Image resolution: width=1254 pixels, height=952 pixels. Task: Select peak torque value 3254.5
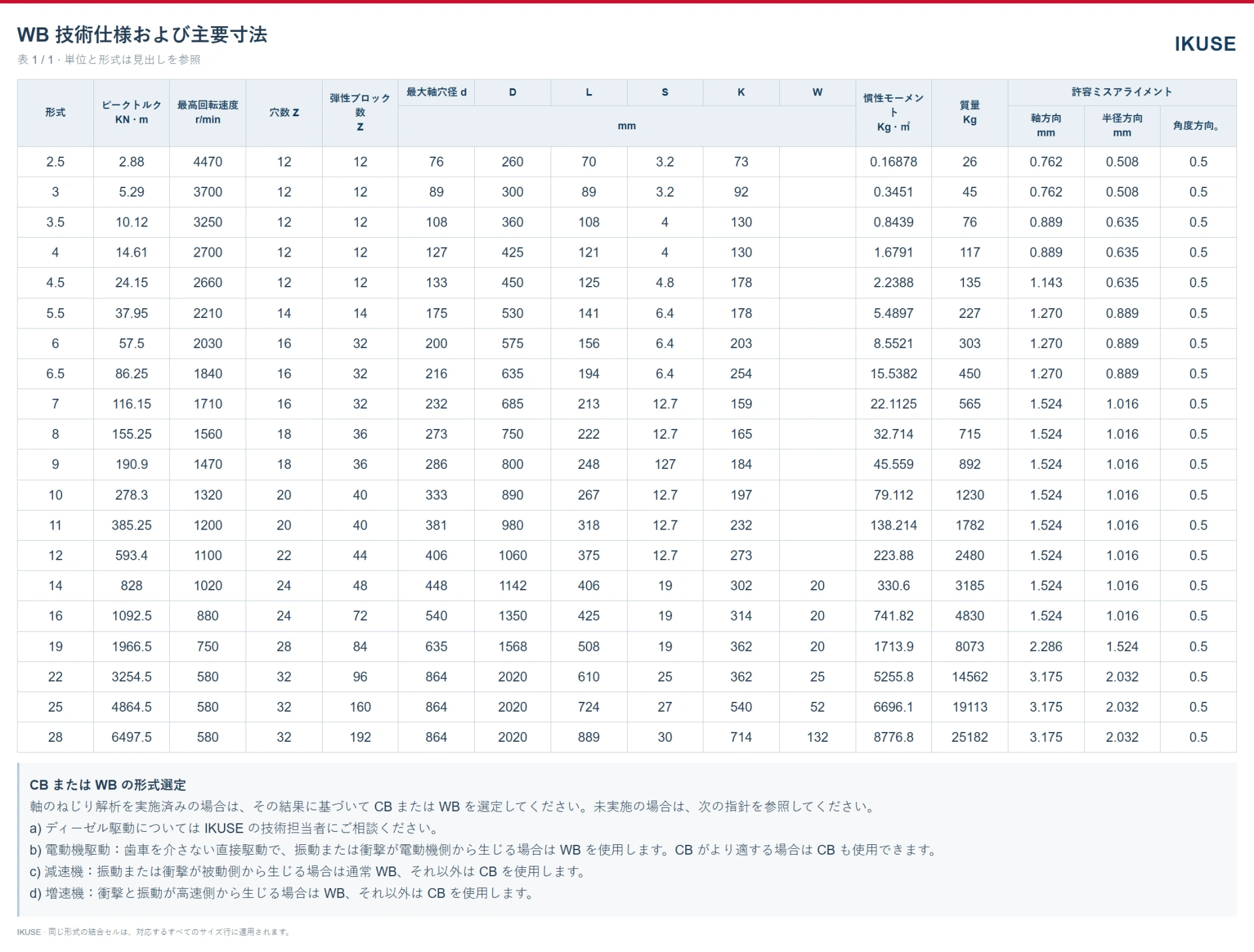[x=132, y=677]
